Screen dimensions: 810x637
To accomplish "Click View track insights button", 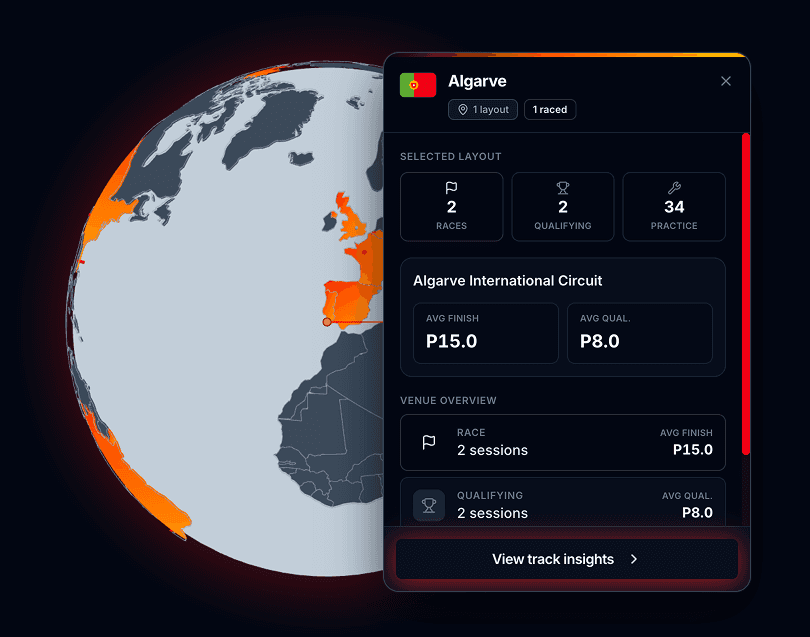I will [x=567, y=559].
